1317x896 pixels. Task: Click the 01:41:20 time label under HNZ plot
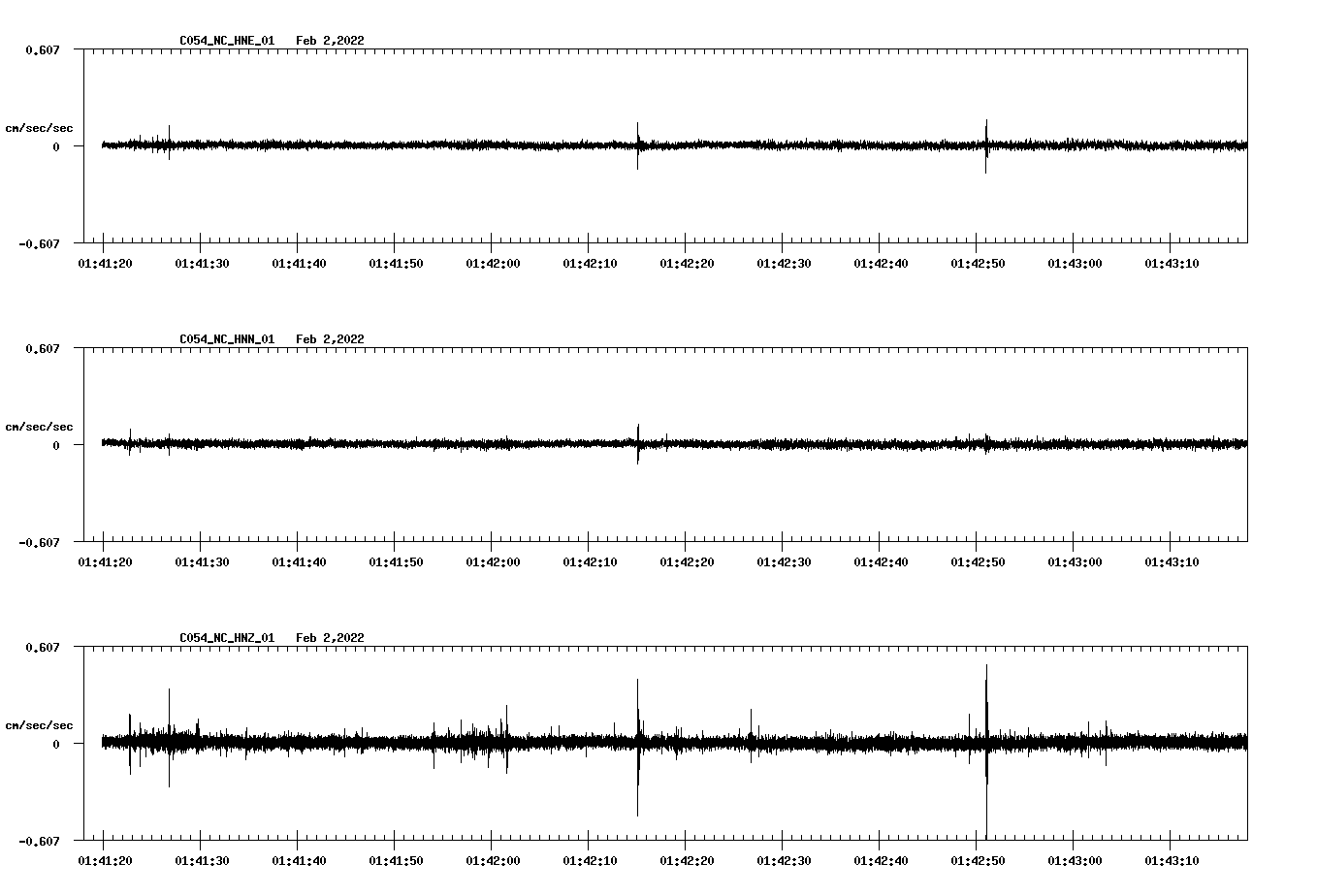click(x=105, y=861)
